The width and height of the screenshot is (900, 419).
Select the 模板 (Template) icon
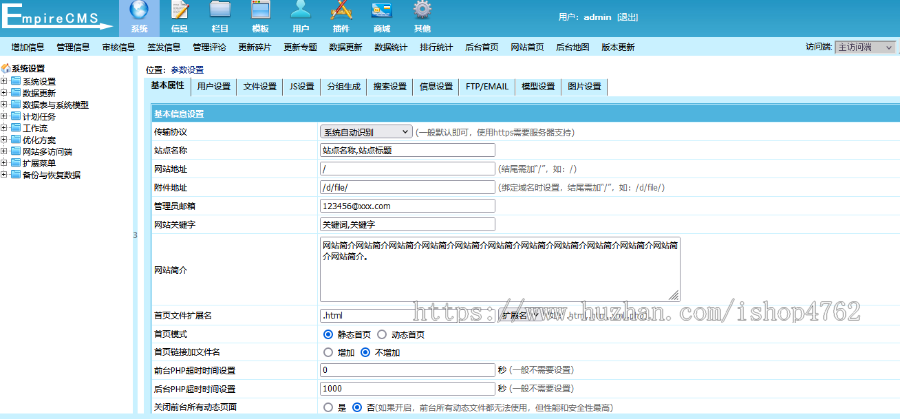click(x=260, y=14)
